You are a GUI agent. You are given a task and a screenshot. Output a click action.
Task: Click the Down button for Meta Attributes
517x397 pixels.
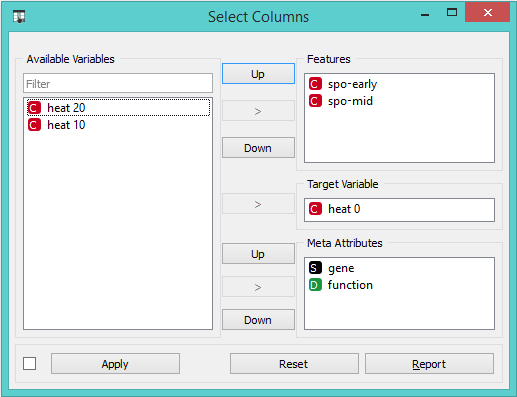point(258,320)
